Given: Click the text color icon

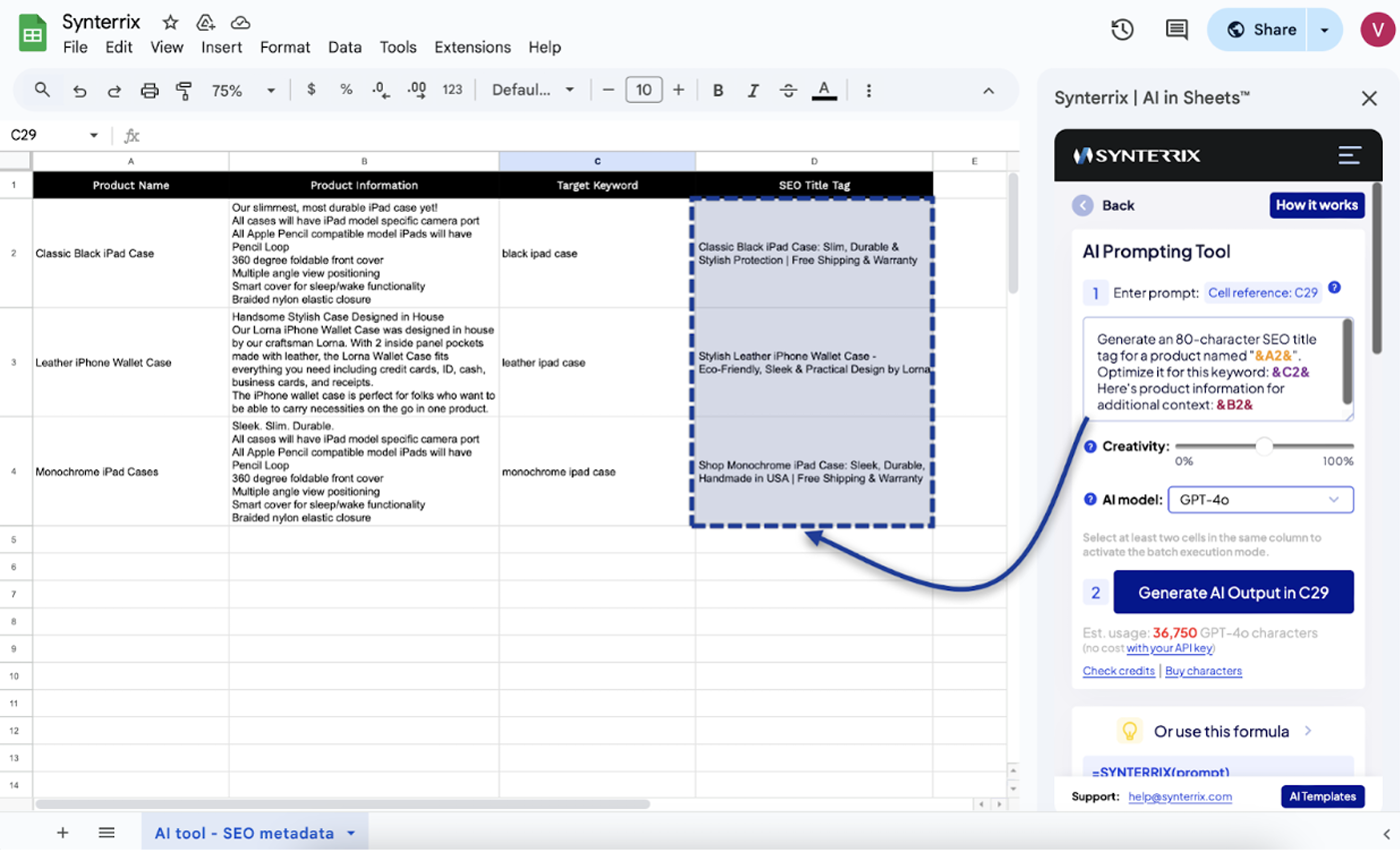Looking at the screenshot, I should coord(823,91).
